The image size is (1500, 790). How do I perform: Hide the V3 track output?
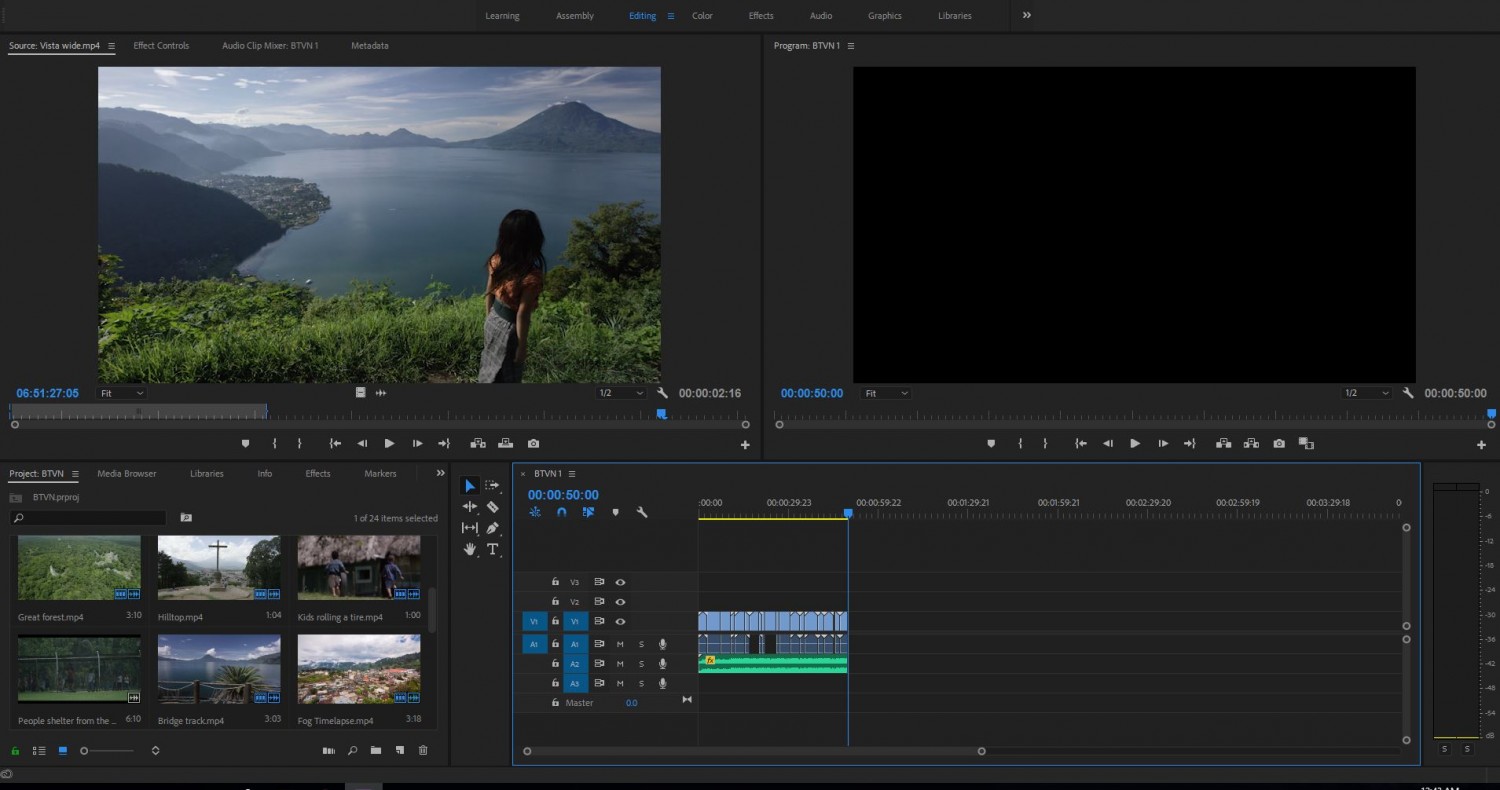click(x=620, y=582)
